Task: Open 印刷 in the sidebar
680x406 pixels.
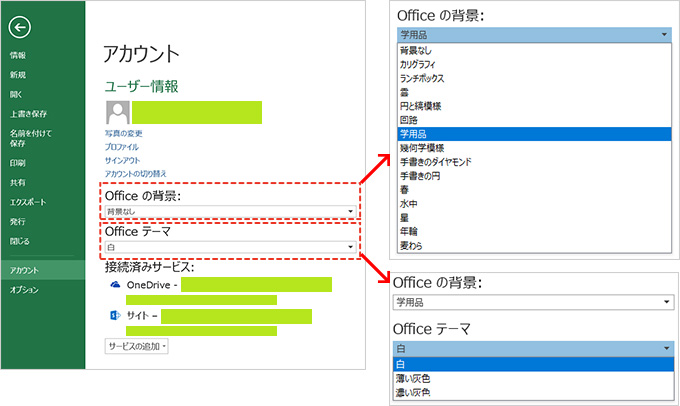Action: pyautogui.click(x=18, y=163)
